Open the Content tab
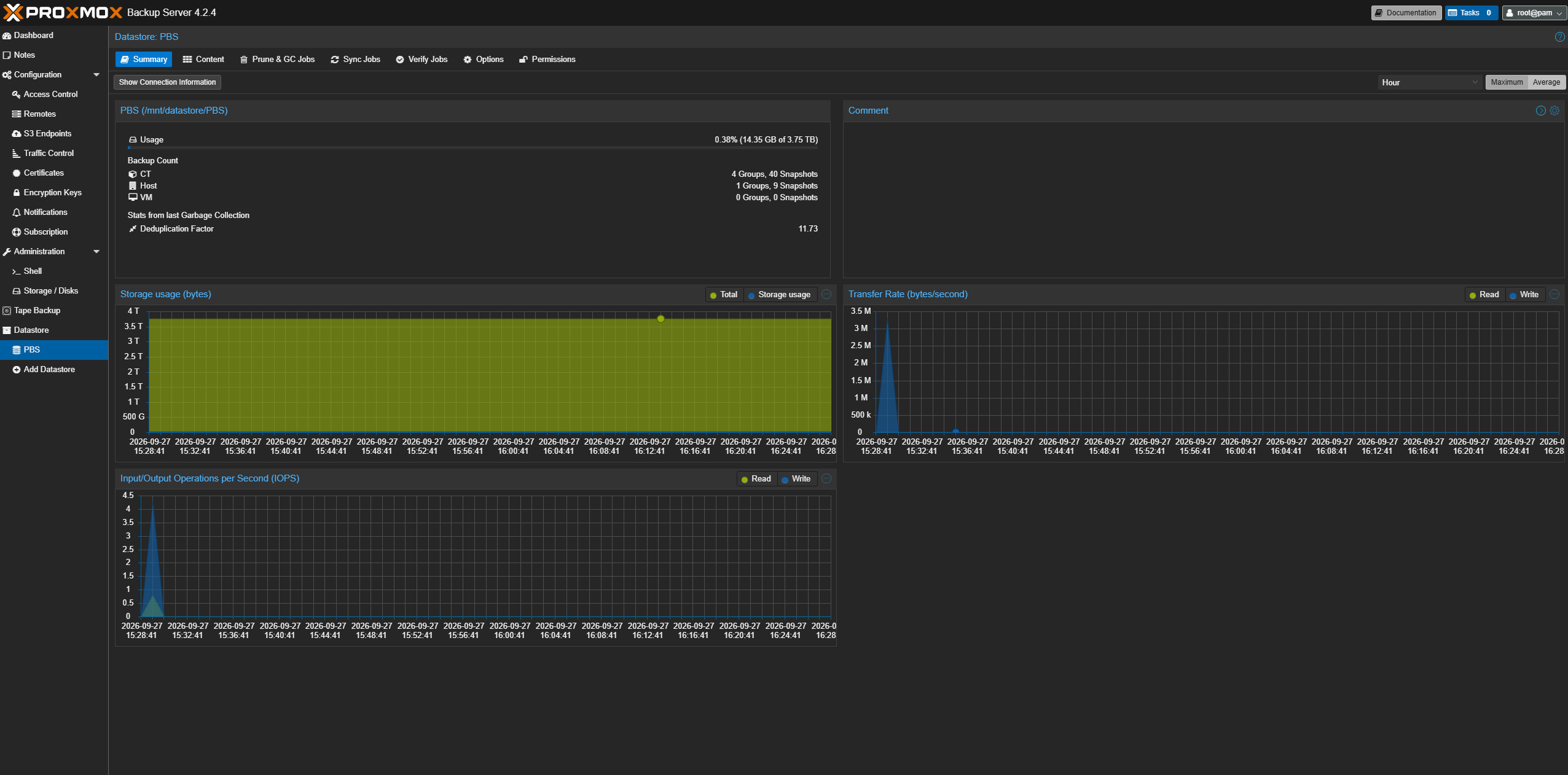The height and width of the screenshot is (775, 1568). 203,60
